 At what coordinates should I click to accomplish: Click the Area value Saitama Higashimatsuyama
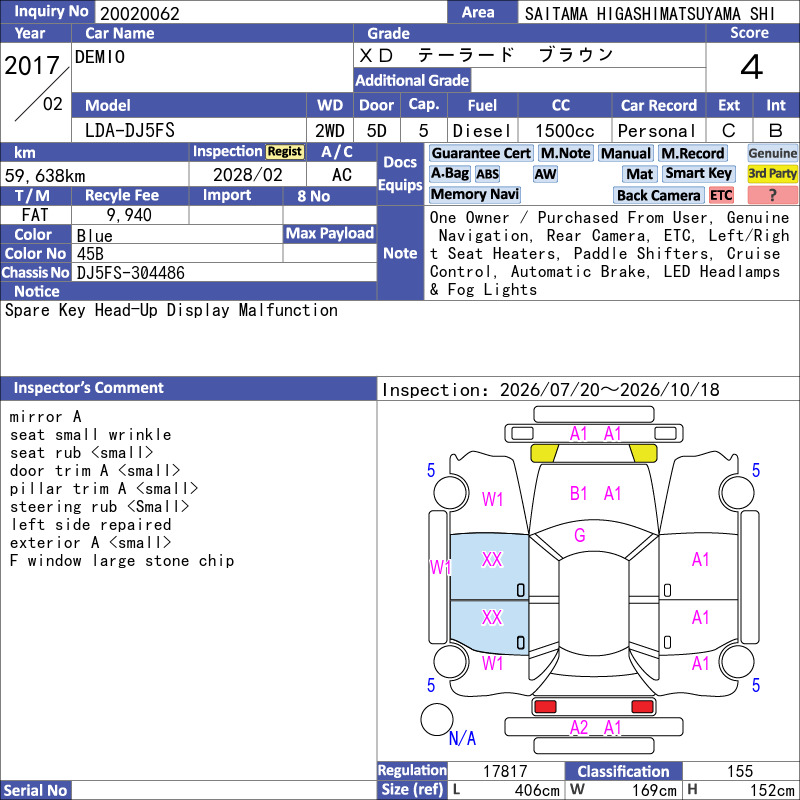649,14
